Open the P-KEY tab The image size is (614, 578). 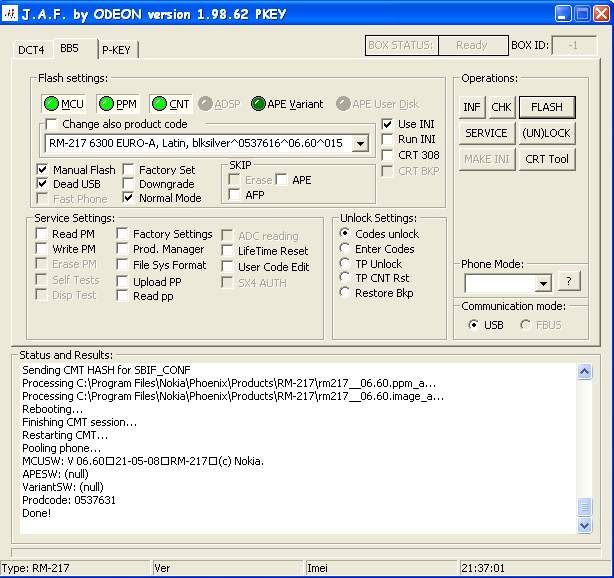pos(117,50)
